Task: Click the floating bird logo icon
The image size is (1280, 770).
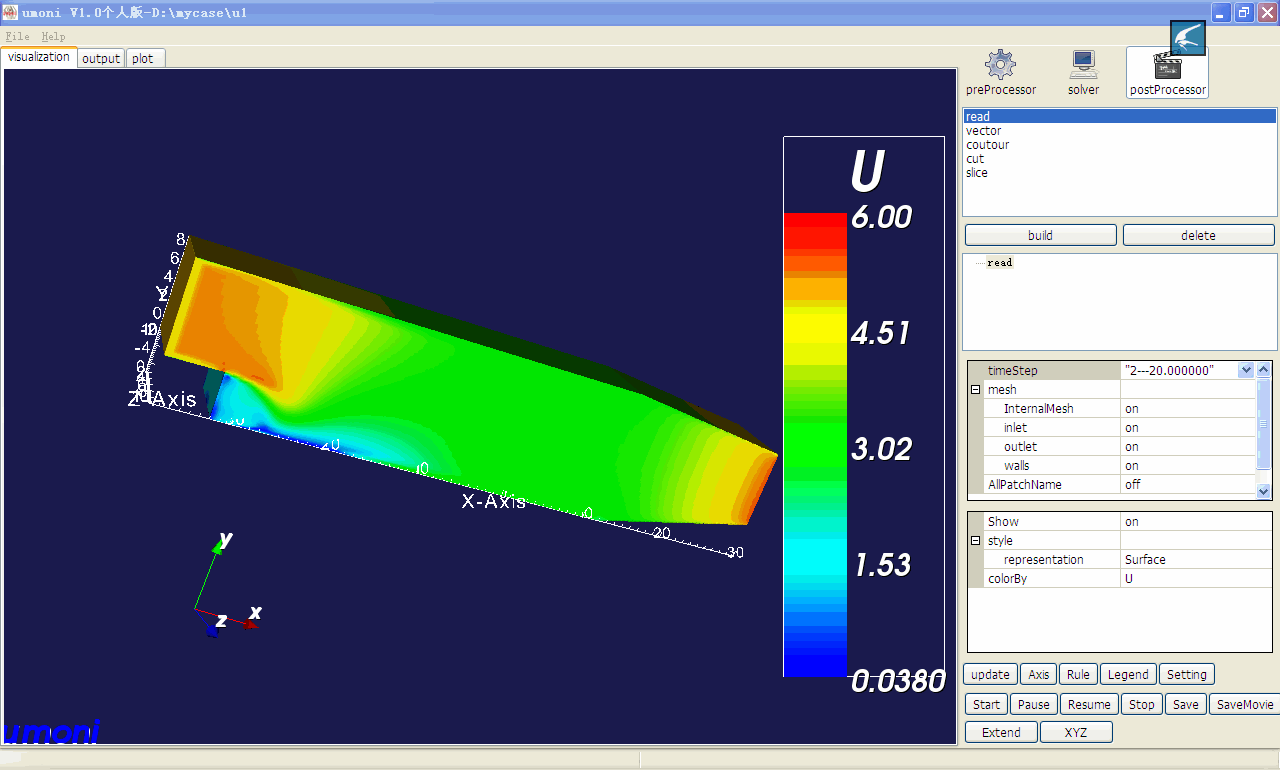Action: pyautogui.click(x=1188, y=38)
